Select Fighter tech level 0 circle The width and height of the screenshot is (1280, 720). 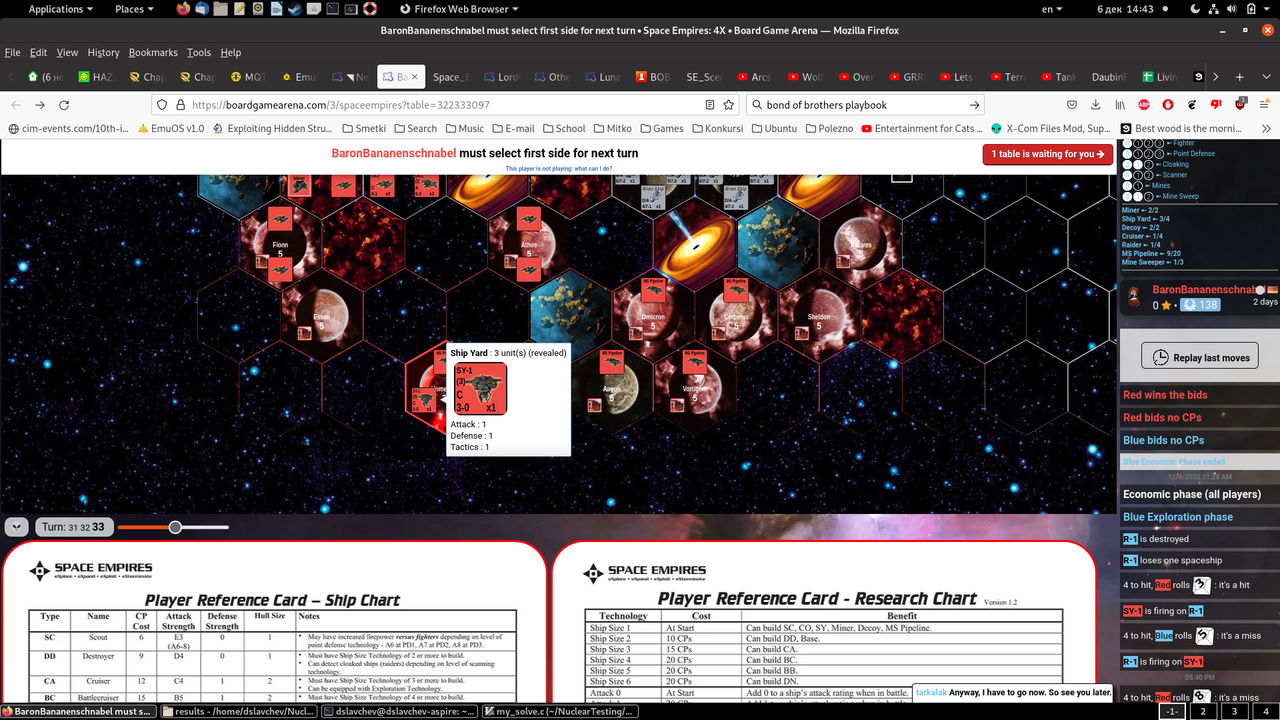pyautogui.click(x=1127, y=143)
